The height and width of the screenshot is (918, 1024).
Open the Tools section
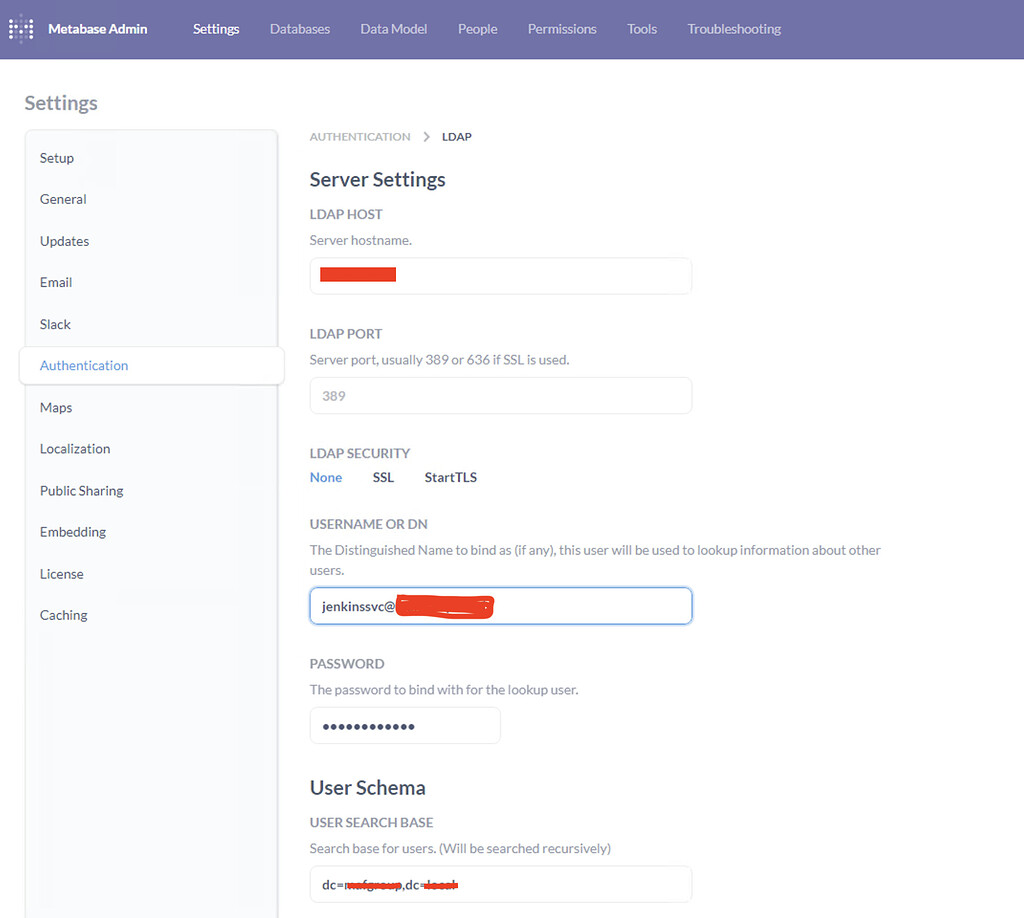click(x=641, y=29)
